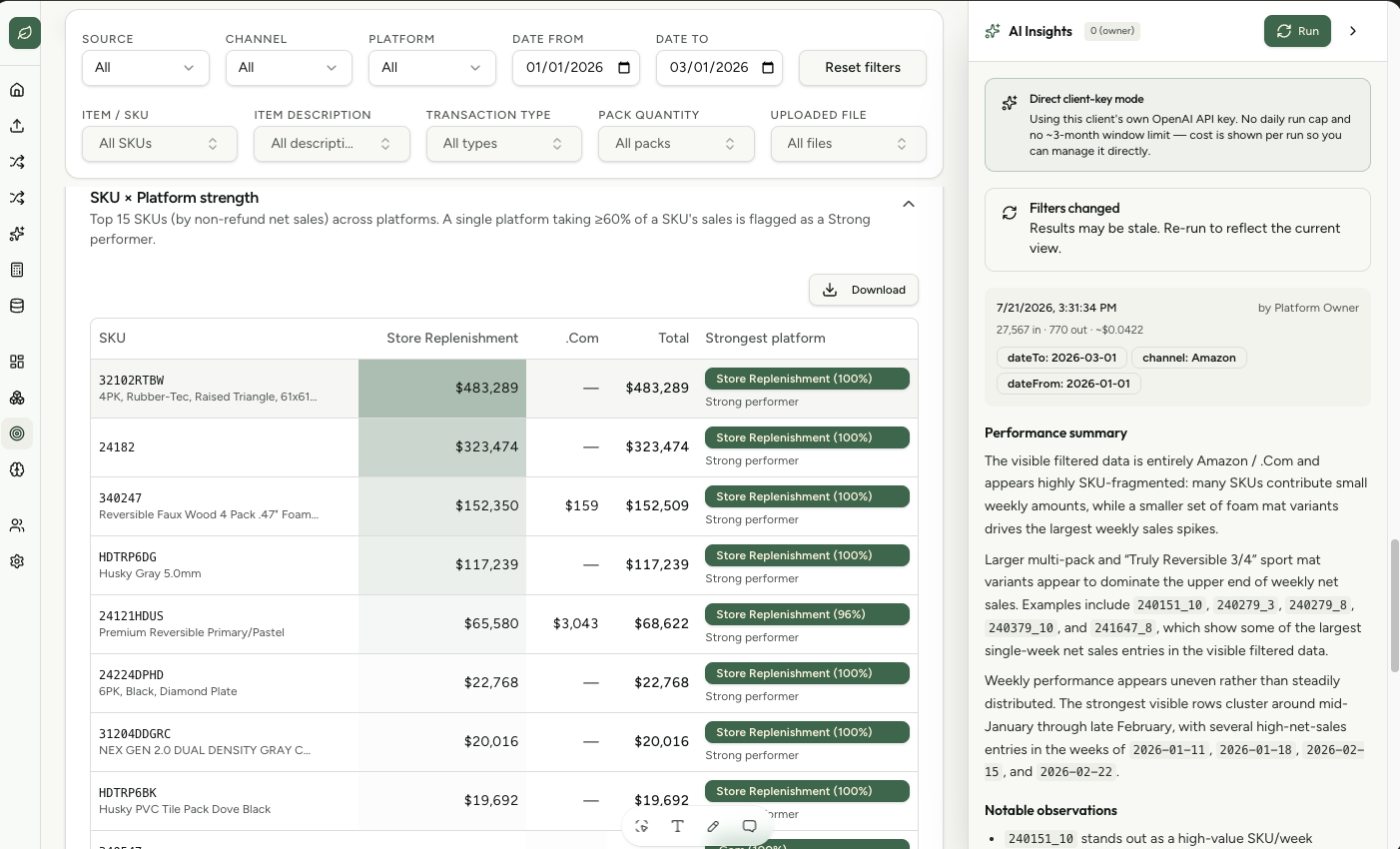Image resolution: width=1400 pixels, height=849 pixels.
Task: Click the 0 (owner) badge
Action: (1112, 31)
